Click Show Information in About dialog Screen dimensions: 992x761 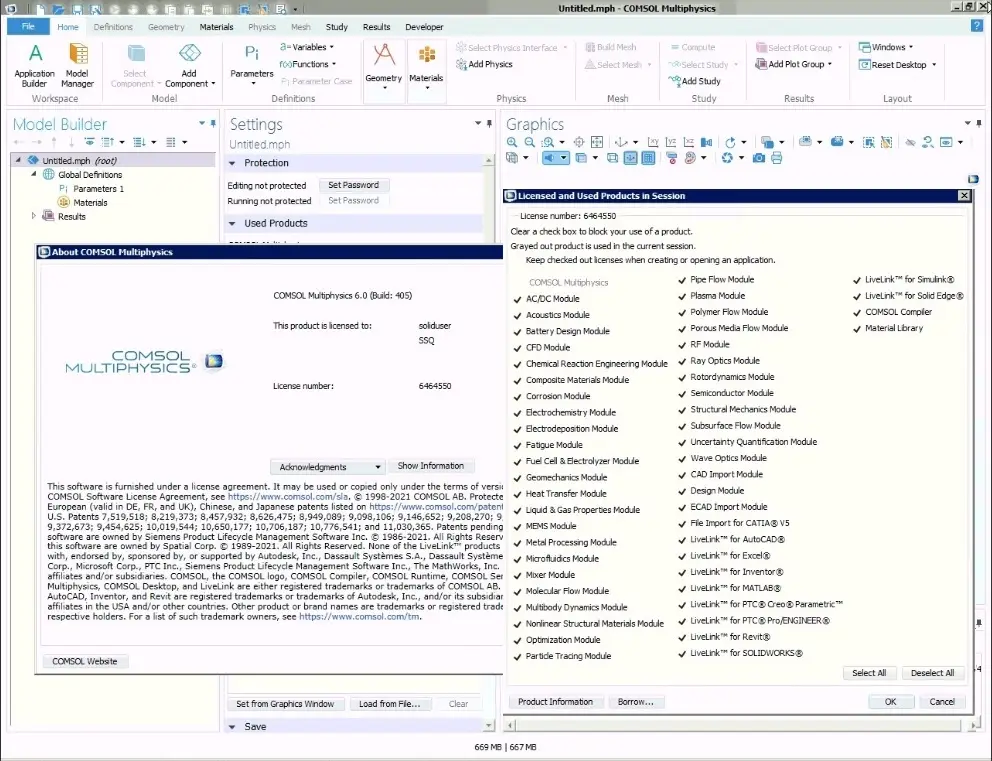(431, 466)
